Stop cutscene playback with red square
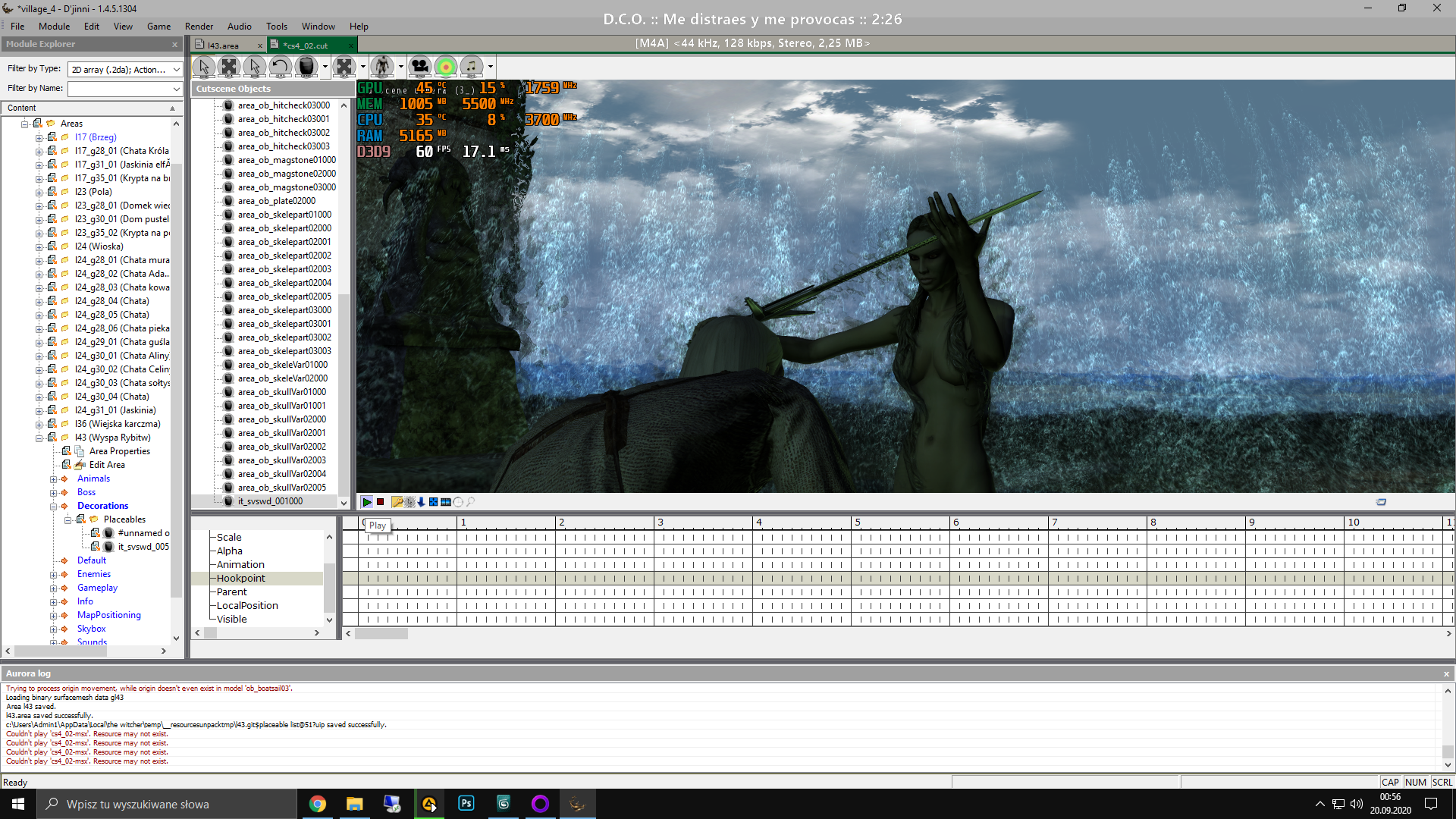 [381, 502]
